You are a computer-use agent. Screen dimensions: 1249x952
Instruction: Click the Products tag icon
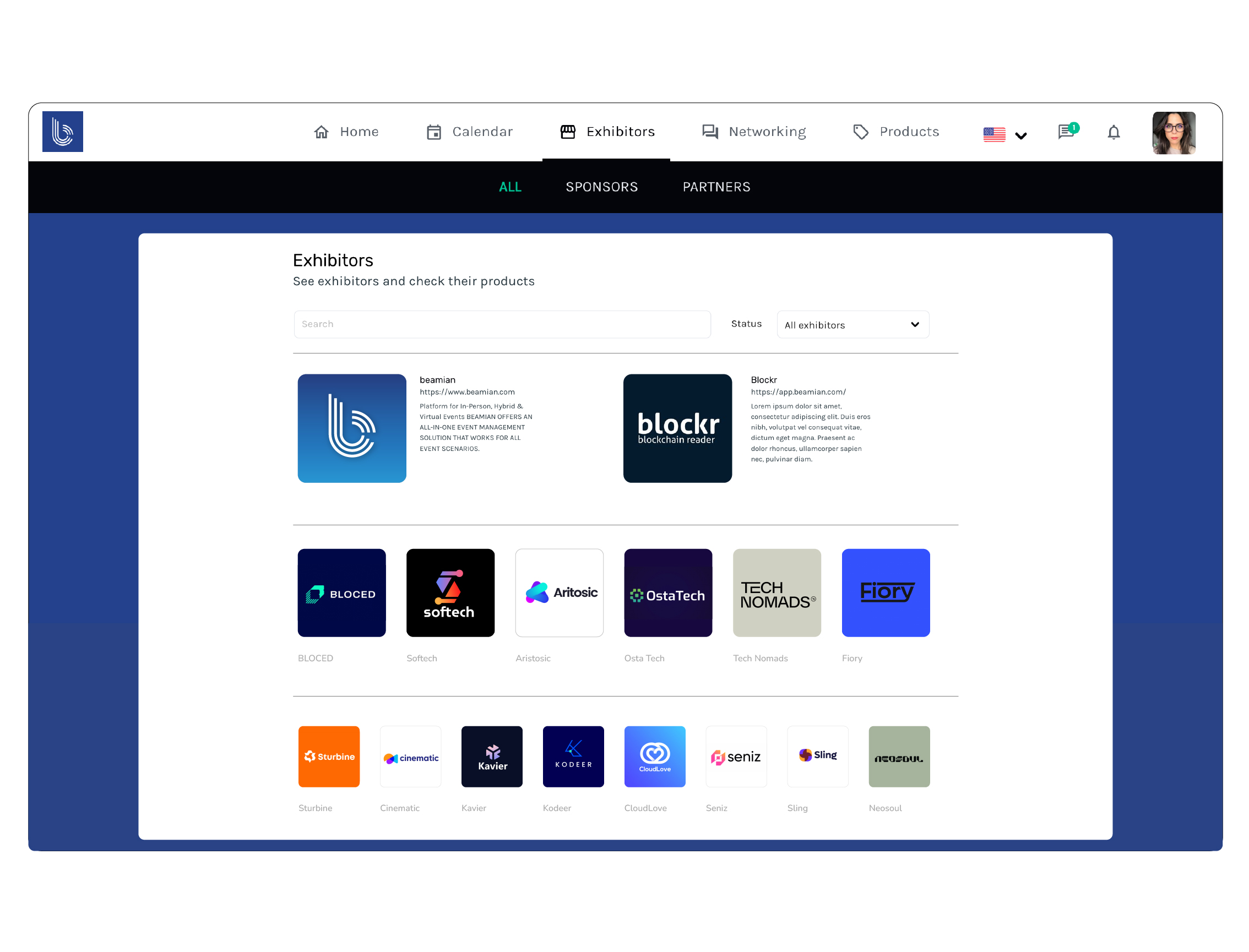pyautogui.click(x=860, y=132)
